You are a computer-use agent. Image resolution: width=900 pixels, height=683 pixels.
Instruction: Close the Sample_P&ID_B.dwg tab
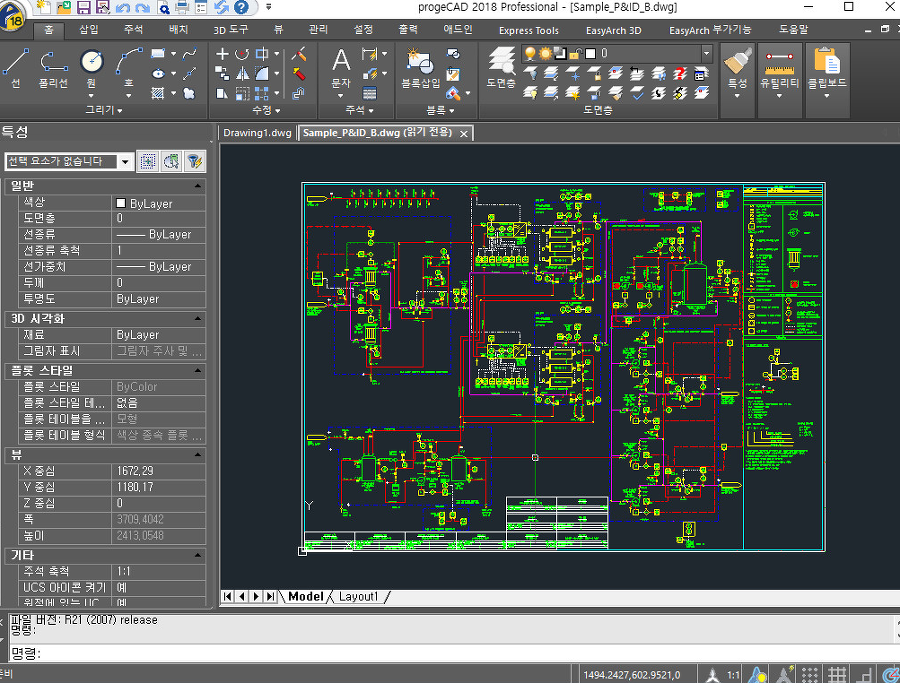464,134
